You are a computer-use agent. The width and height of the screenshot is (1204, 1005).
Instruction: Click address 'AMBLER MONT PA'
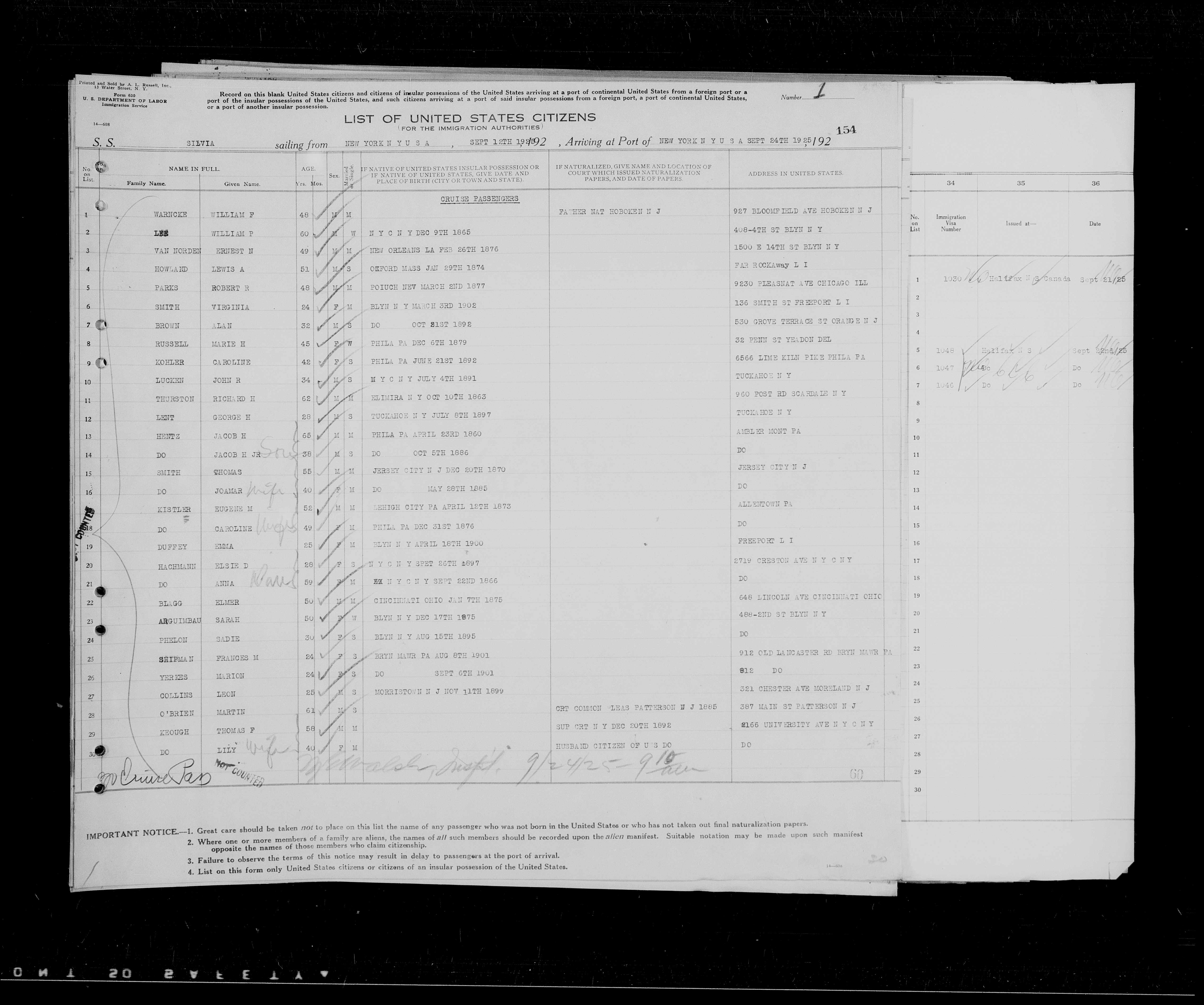(768, 431)
